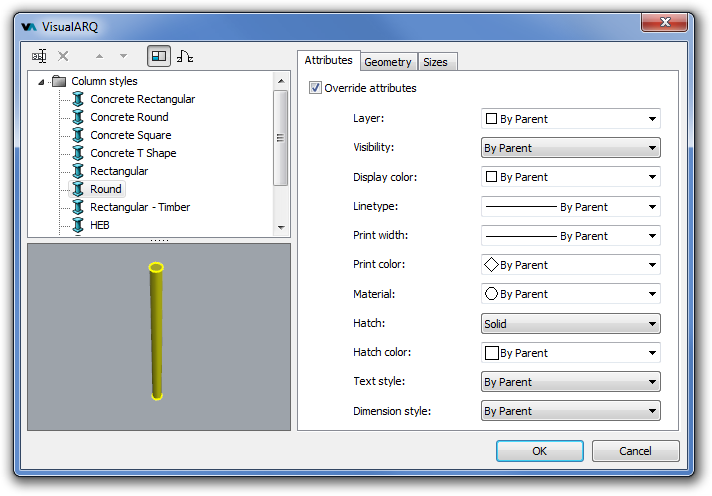Open the Print width dropdown
The image size is (712, 496).
[570, 236]
